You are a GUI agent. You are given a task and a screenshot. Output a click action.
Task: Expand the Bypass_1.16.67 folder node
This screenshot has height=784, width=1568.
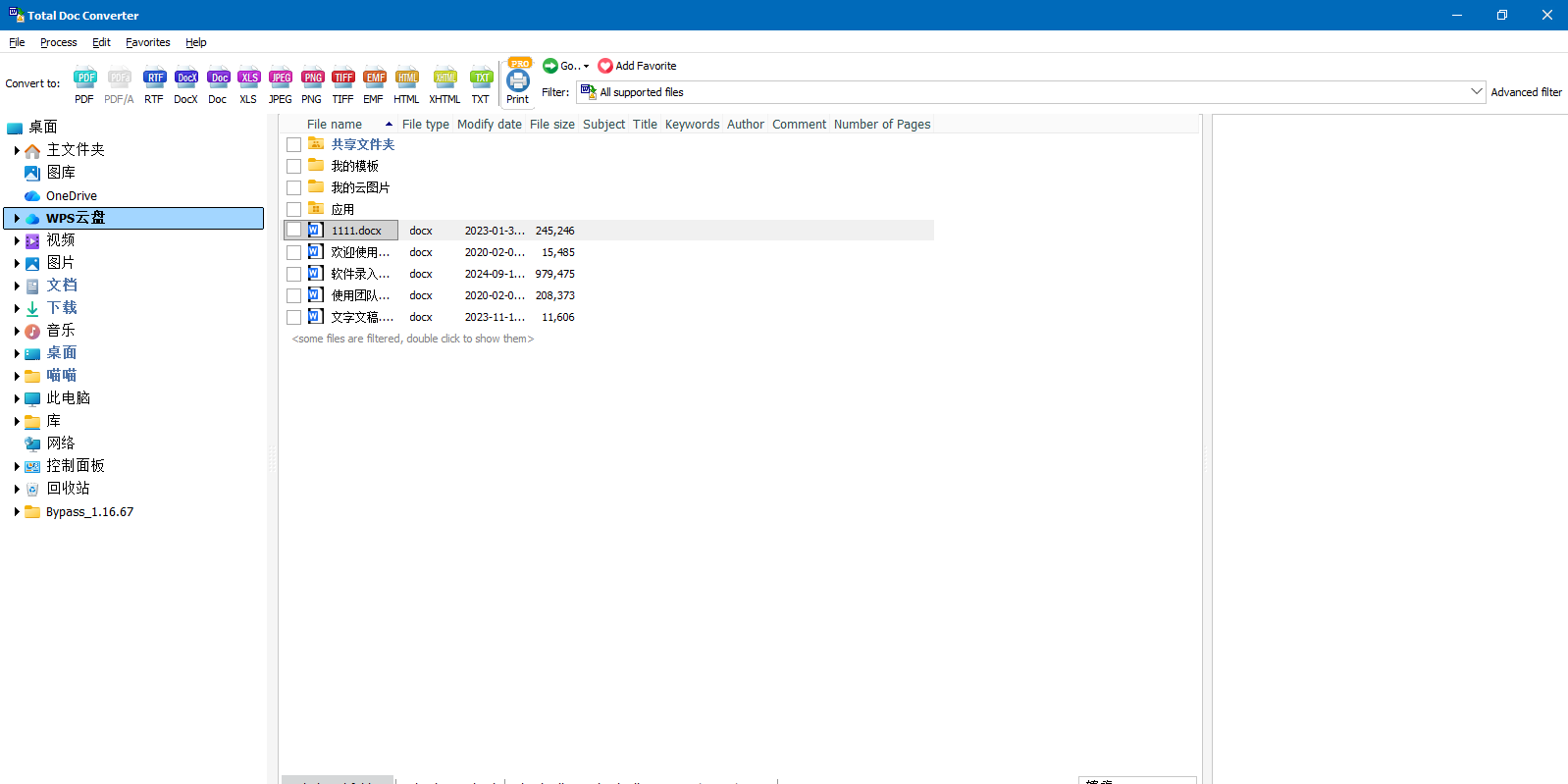(17, 512)
